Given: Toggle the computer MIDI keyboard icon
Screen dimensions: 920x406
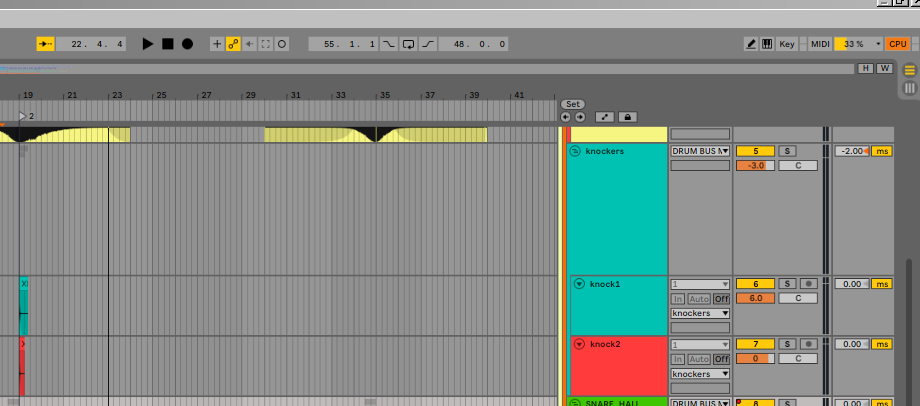Looking at the screenshot, I should click(766, 44).
